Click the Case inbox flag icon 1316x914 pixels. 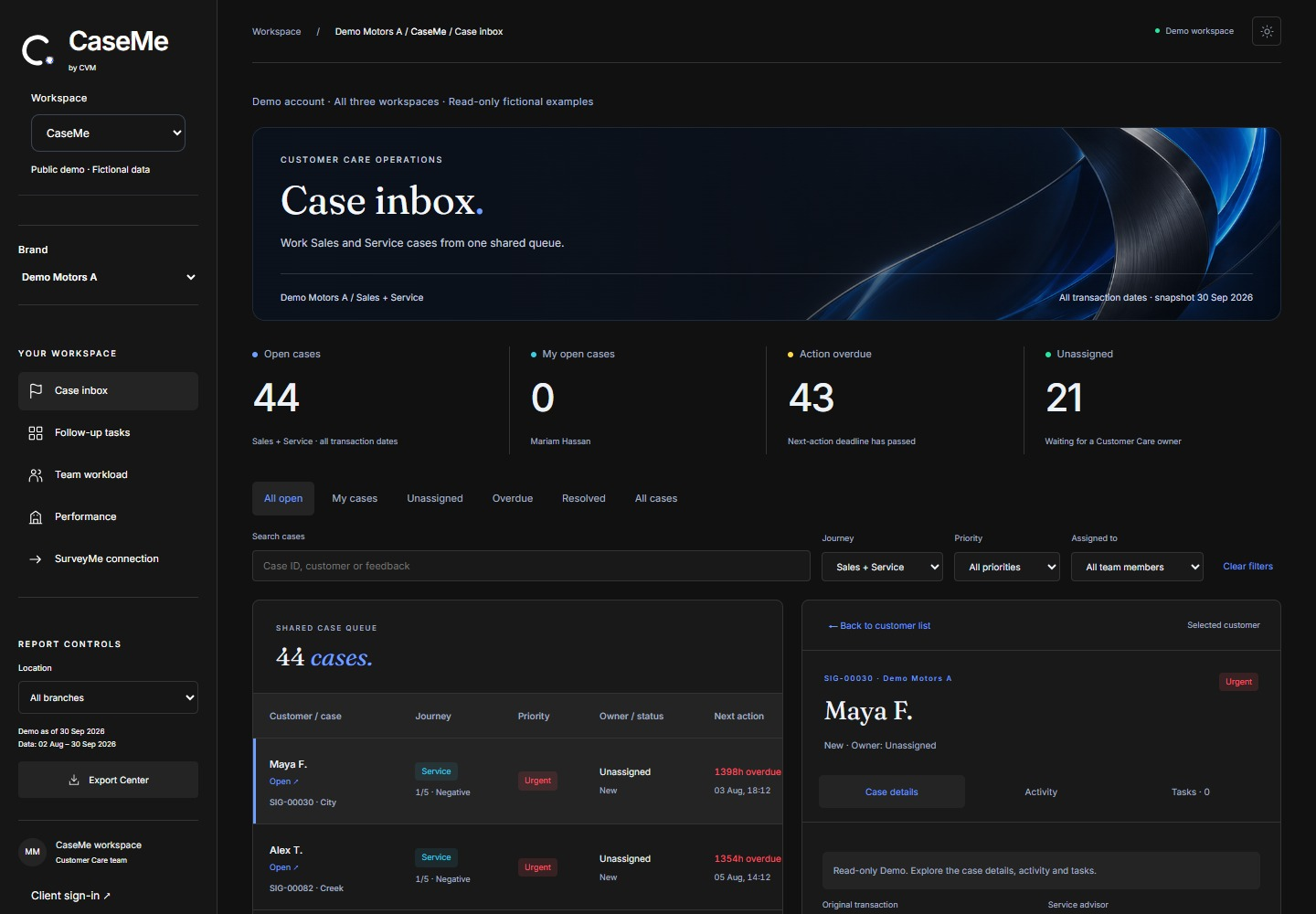point(36,391)
